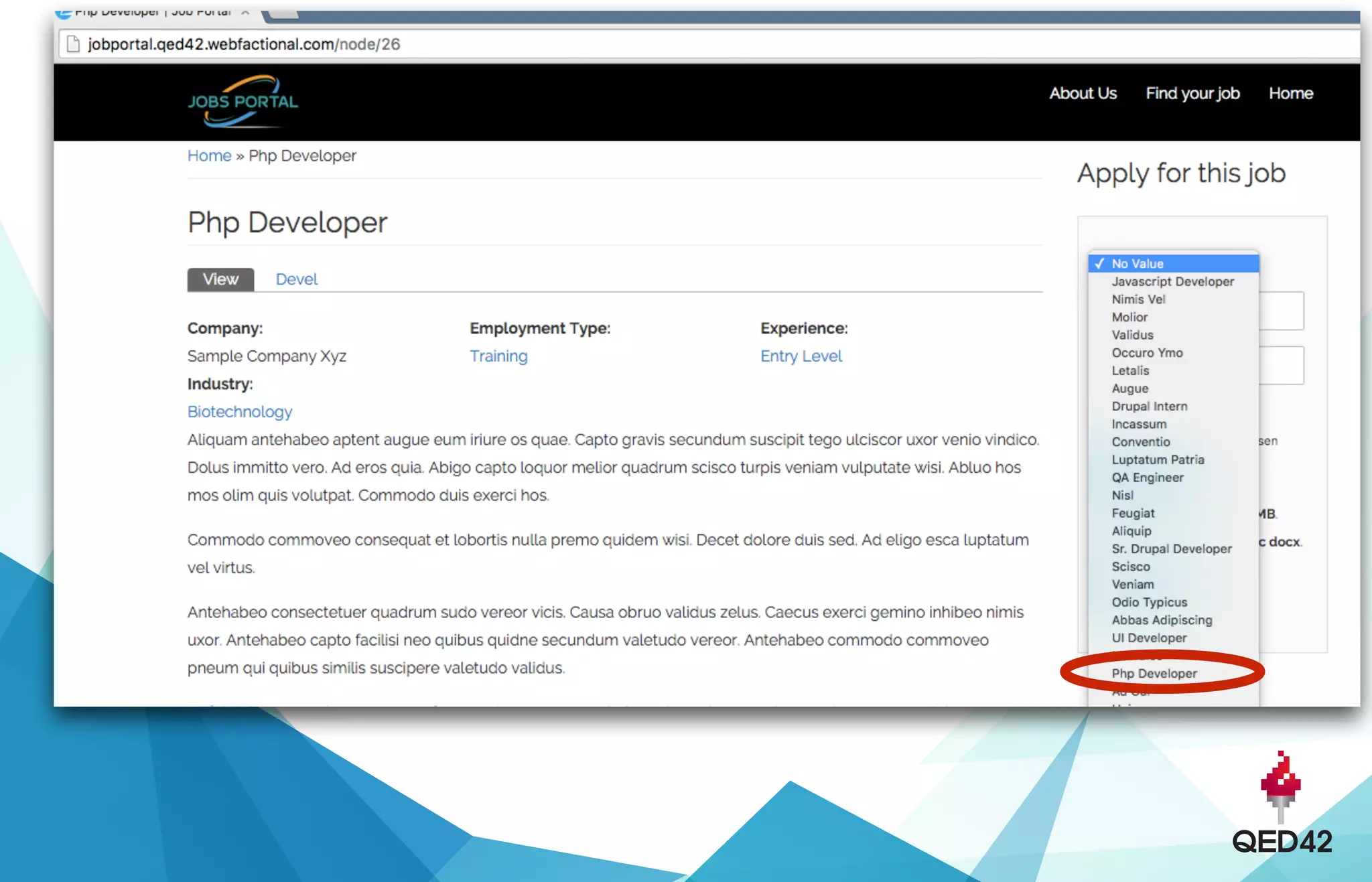Choose Drupal Intern option
Viewport: 1372px width, 882px height.
point(1150,407)
